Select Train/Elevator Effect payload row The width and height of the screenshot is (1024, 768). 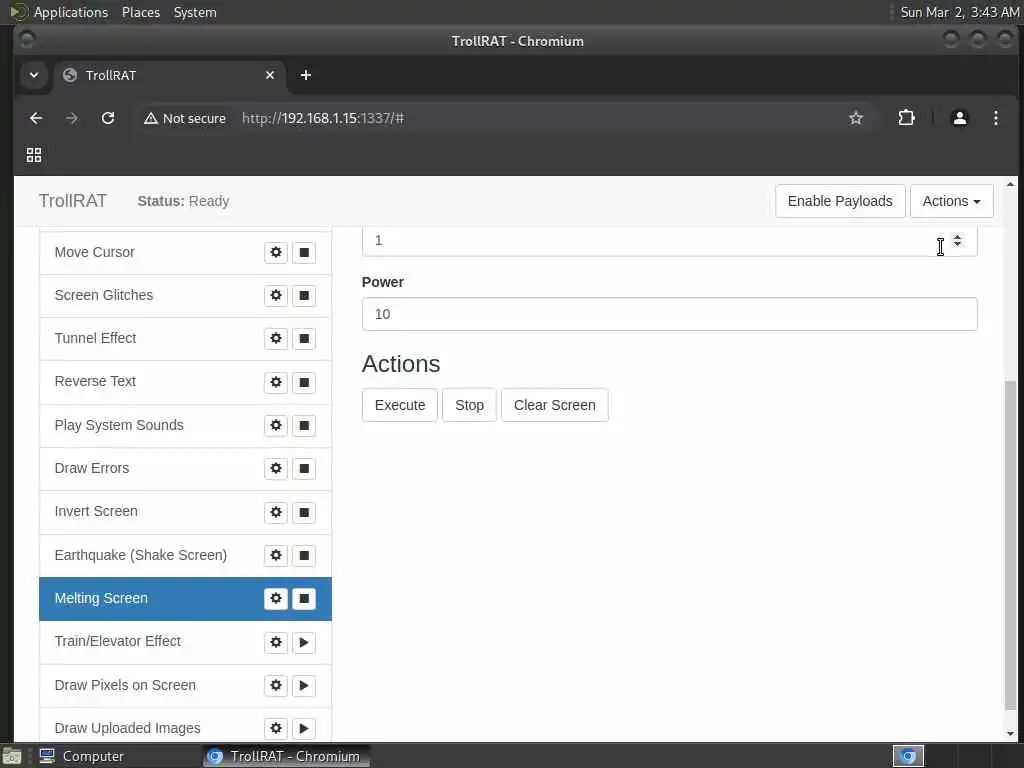pyautogui.click(x=185, y=642)
